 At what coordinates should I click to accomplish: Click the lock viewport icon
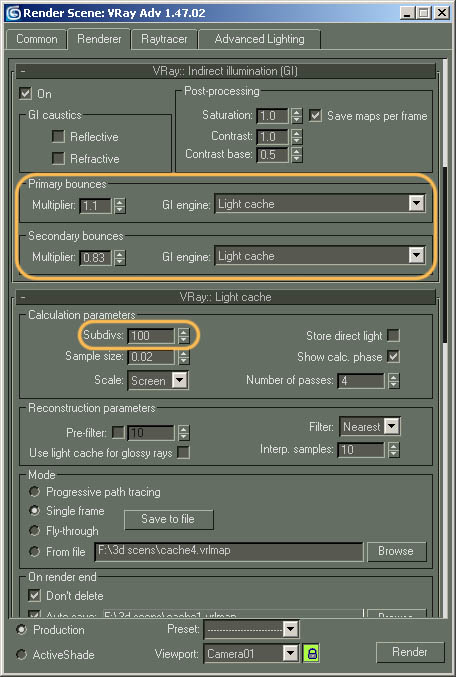pyautogui.click(x=312, y=653)
